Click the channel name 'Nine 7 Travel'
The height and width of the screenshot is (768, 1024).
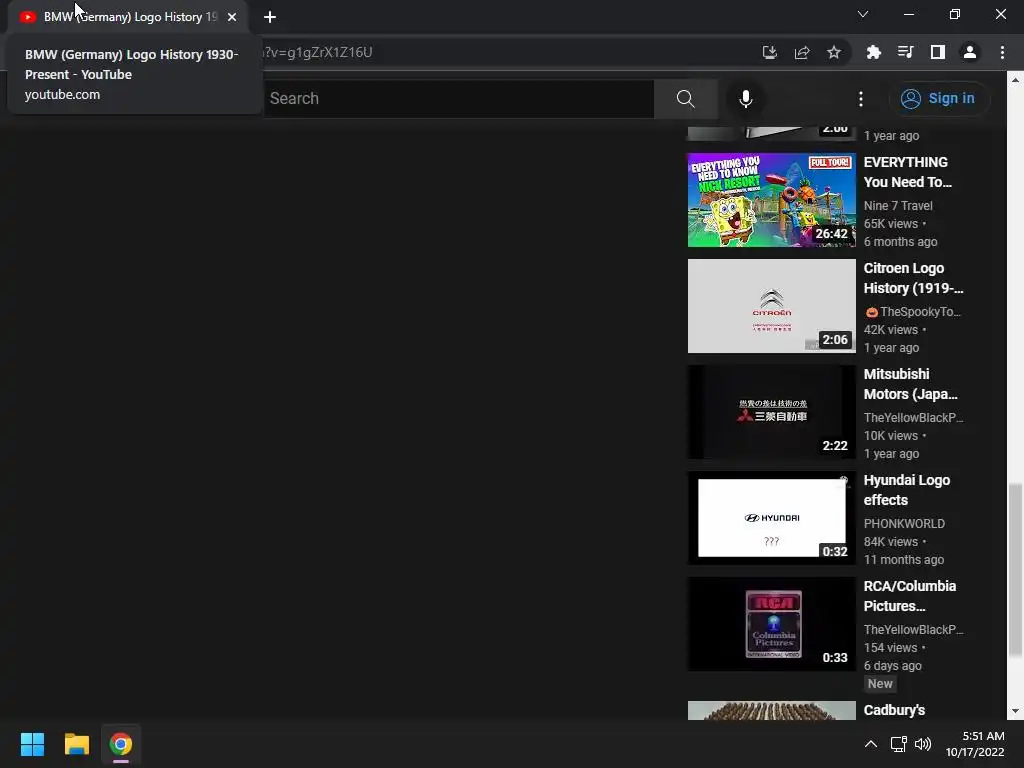[x=898, y=206]
